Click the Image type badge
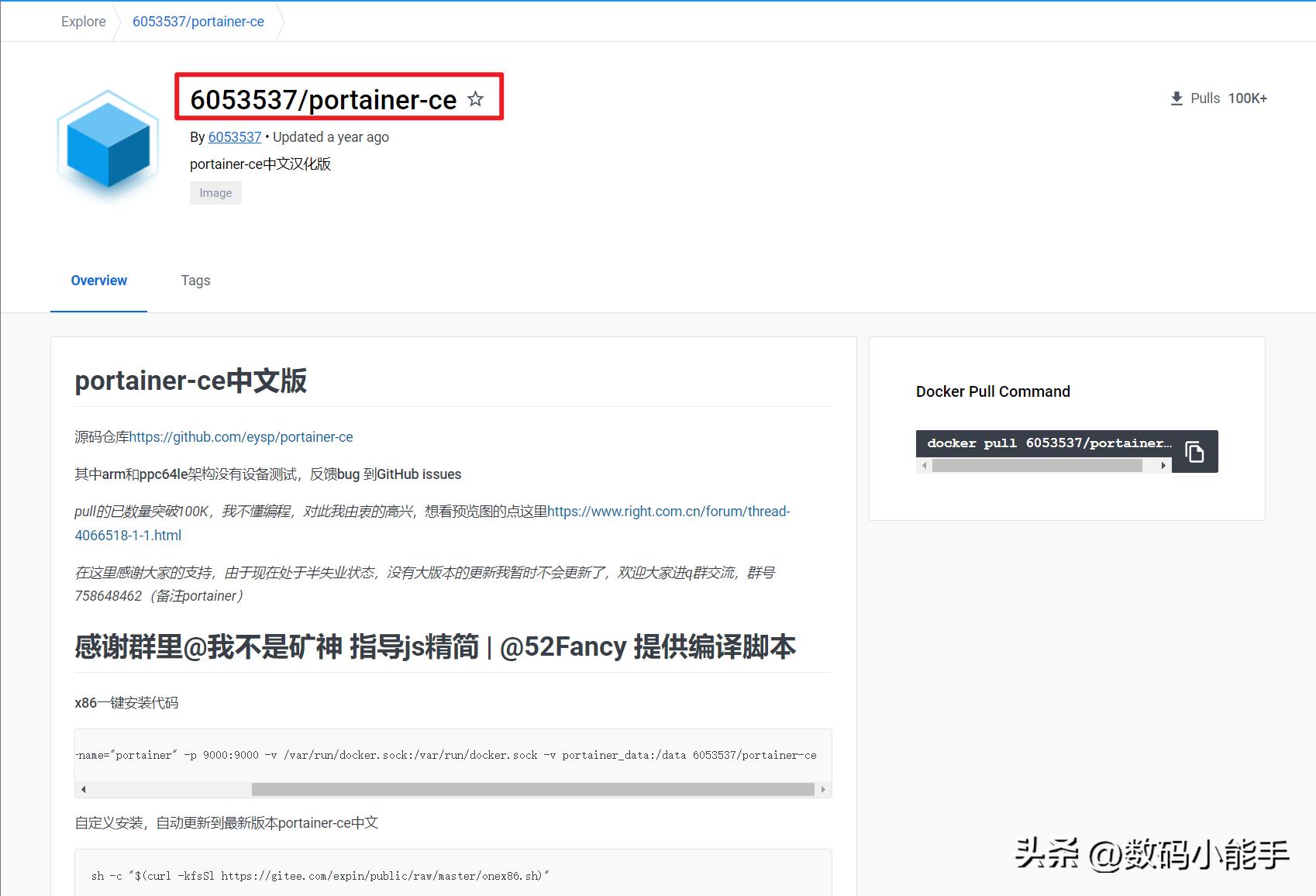The height and width of the screenshot is (896, 1316). [x=215, y=192]
